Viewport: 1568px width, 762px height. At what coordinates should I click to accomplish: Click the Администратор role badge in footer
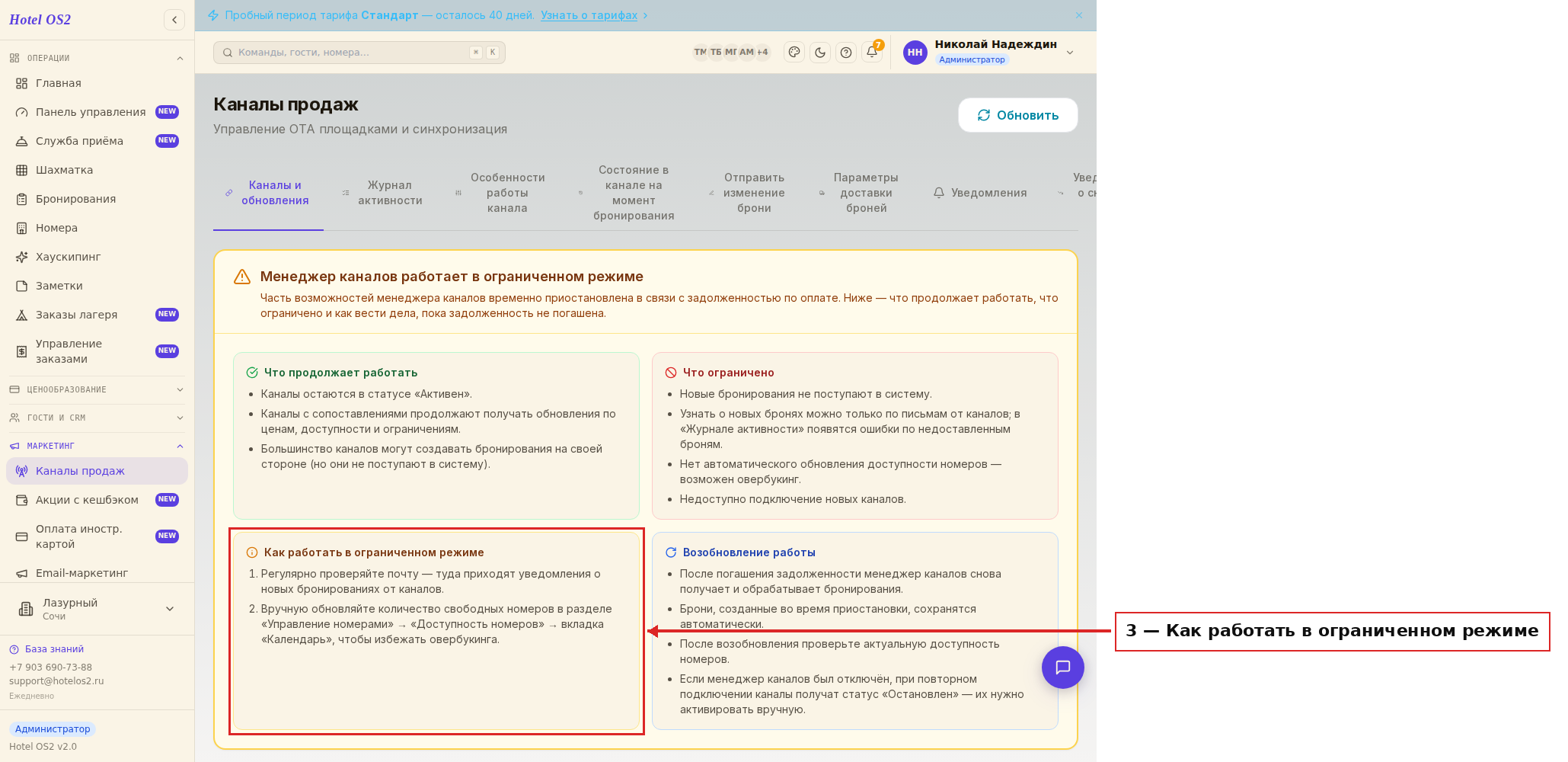pyautogui.click(x=53, y=729)
